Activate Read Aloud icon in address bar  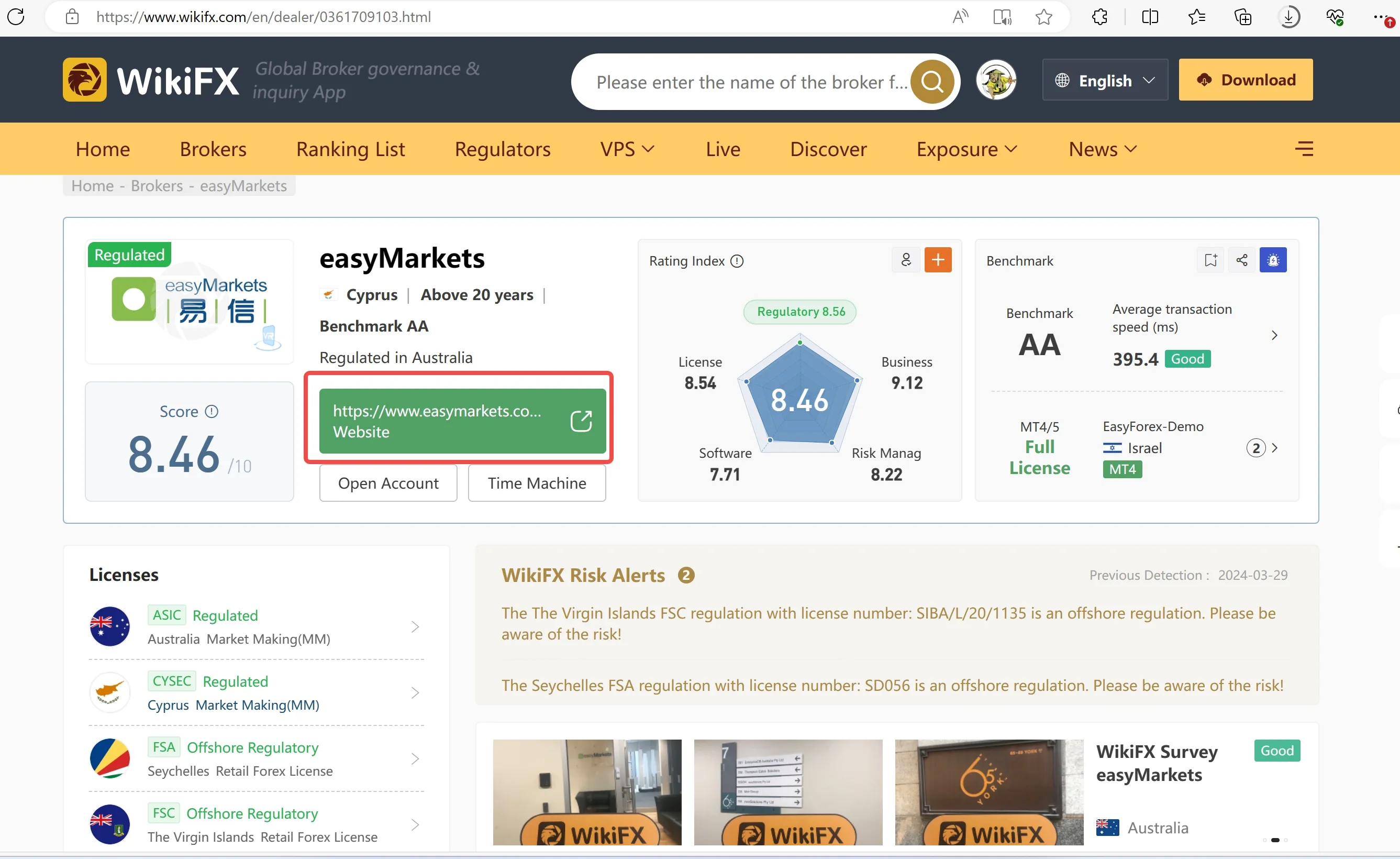960,16
